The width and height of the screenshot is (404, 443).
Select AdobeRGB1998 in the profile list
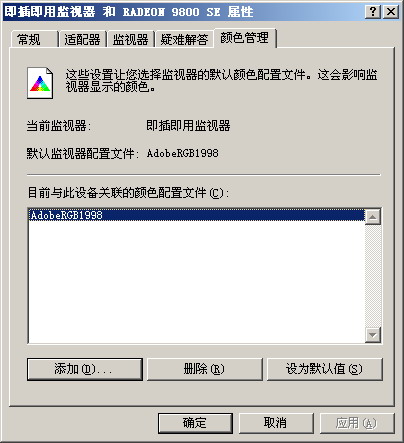197,215
